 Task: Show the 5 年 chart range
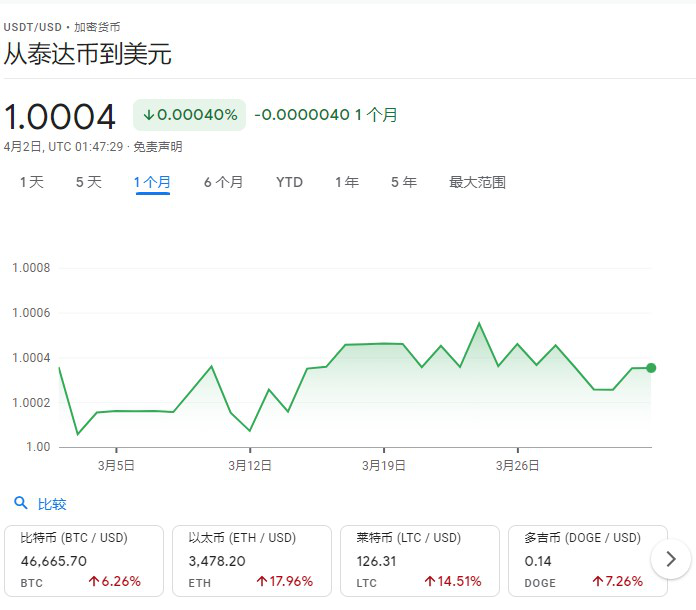[x=404, y=182]
